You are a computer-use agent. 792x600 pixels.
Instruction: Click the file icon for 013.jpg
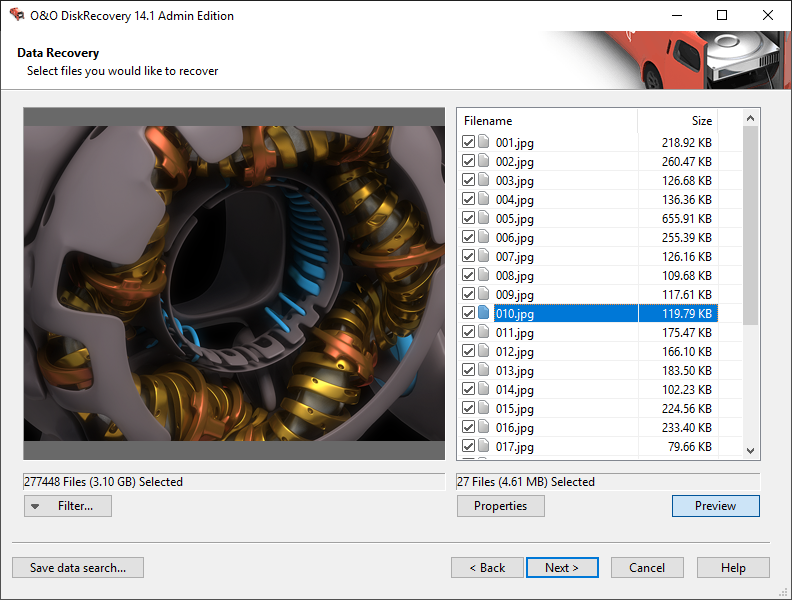coord(485,371)
